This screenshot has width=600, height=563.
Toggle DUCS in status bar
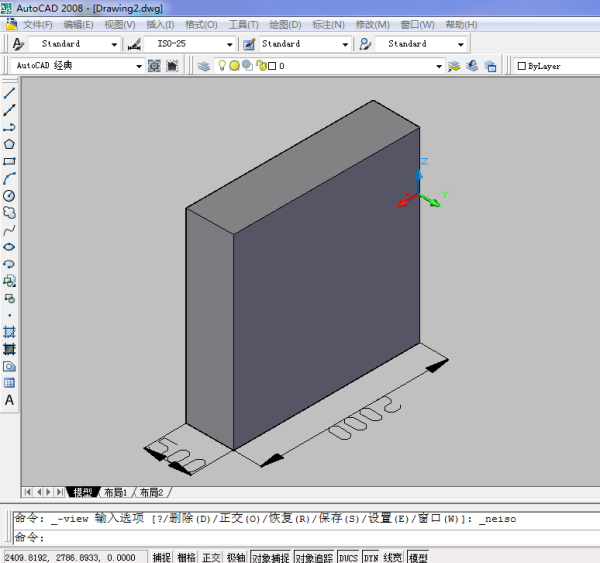click(x=348, y=557)
